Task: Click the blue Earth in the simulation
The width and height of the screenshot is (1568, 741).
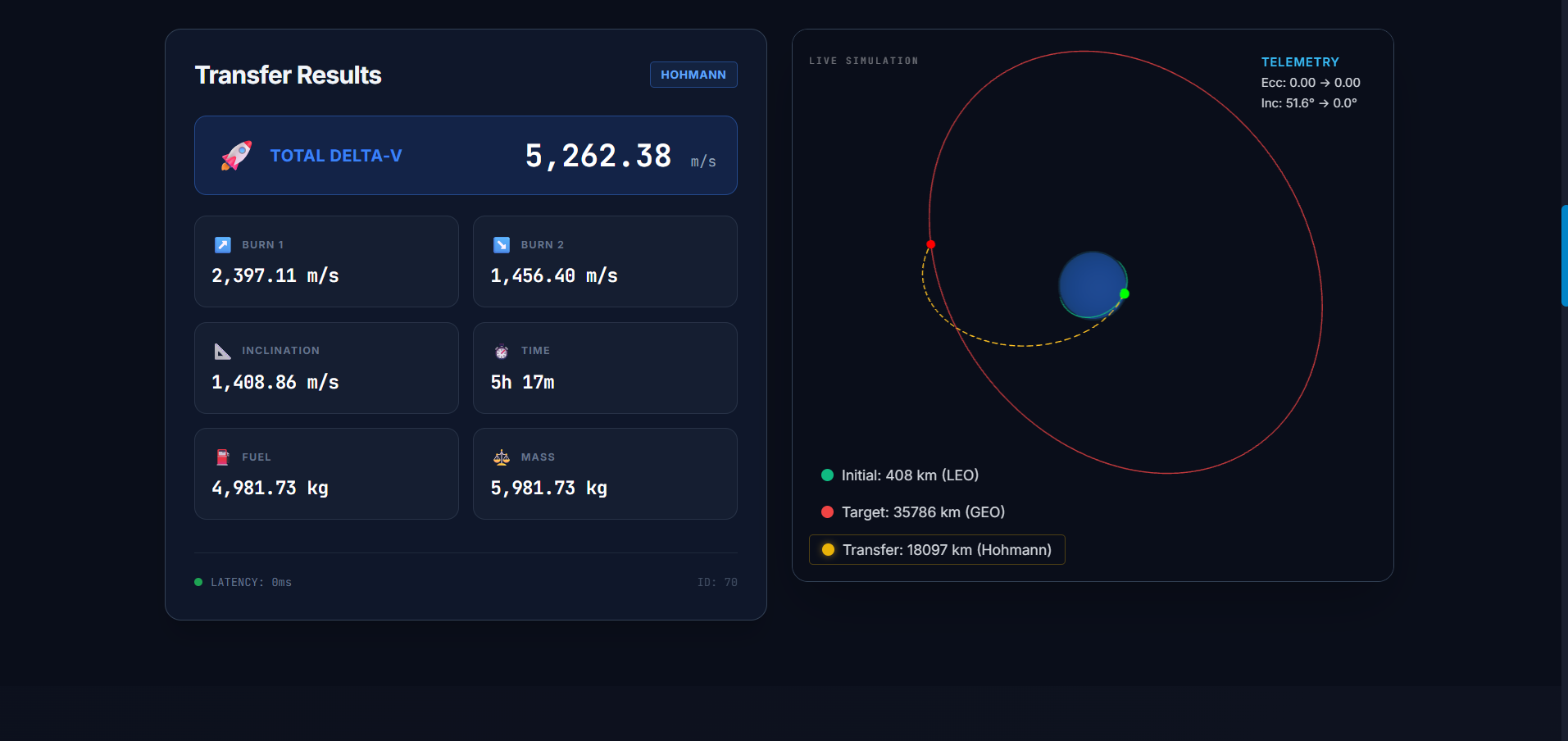Action: pos(1093,285)
